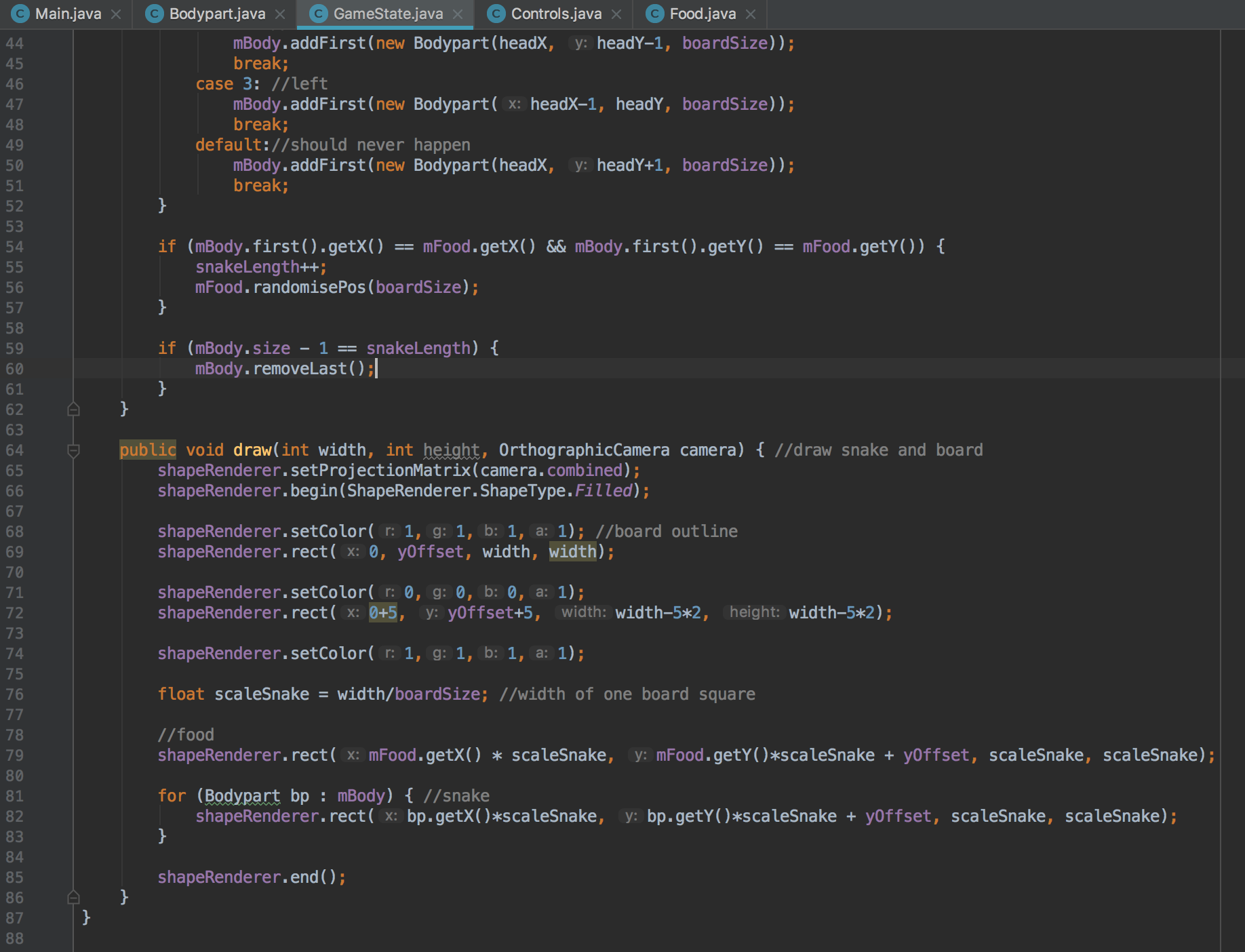Viewport: 1245px width, 952px height.
Task: Click 'camera.combined' on line 65
Action: pyautogui.click(x=551, y=471)
